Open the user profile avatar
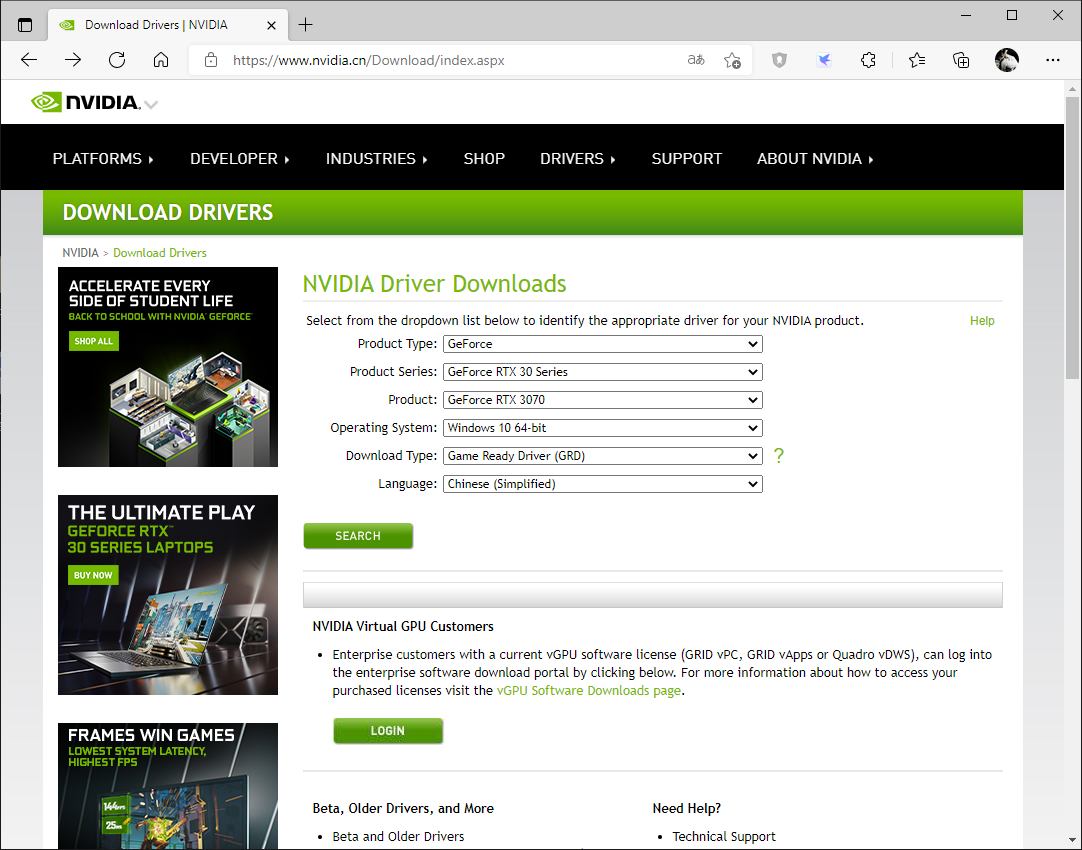Screen dimensions: 1082x850 (1007, 60)
